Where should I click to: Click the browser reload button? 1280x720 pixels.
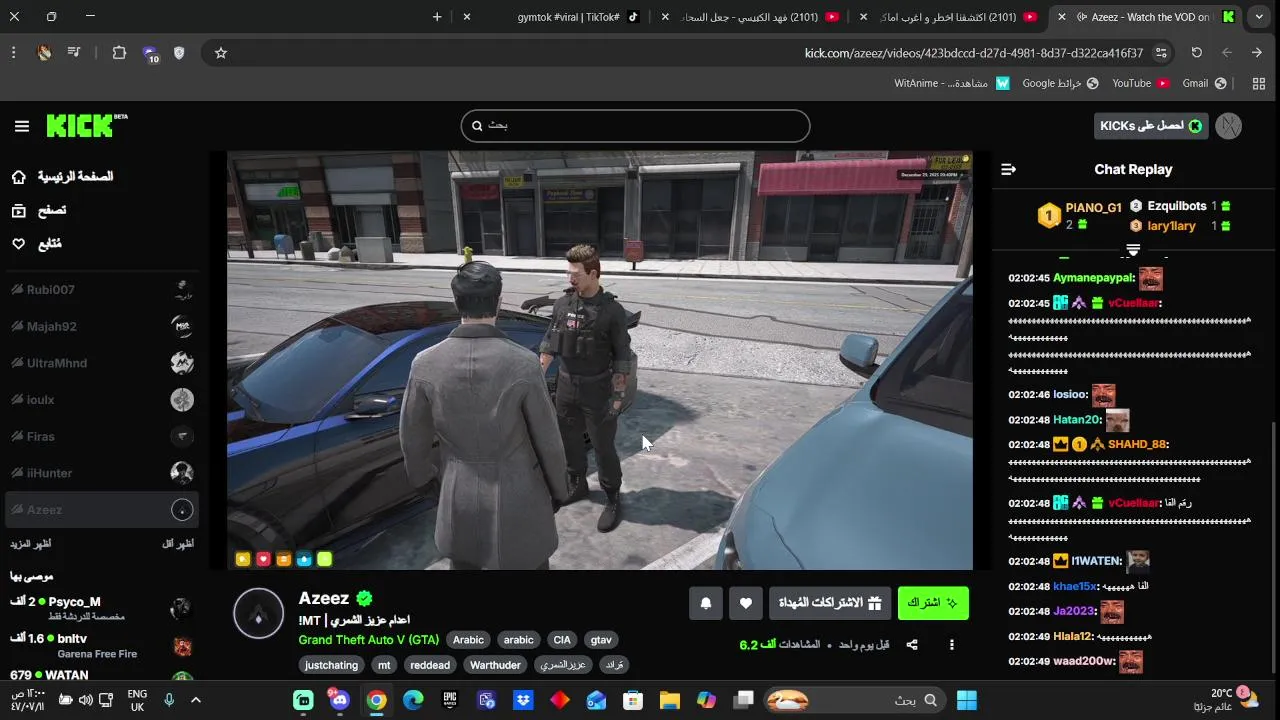click(1197, 53)
